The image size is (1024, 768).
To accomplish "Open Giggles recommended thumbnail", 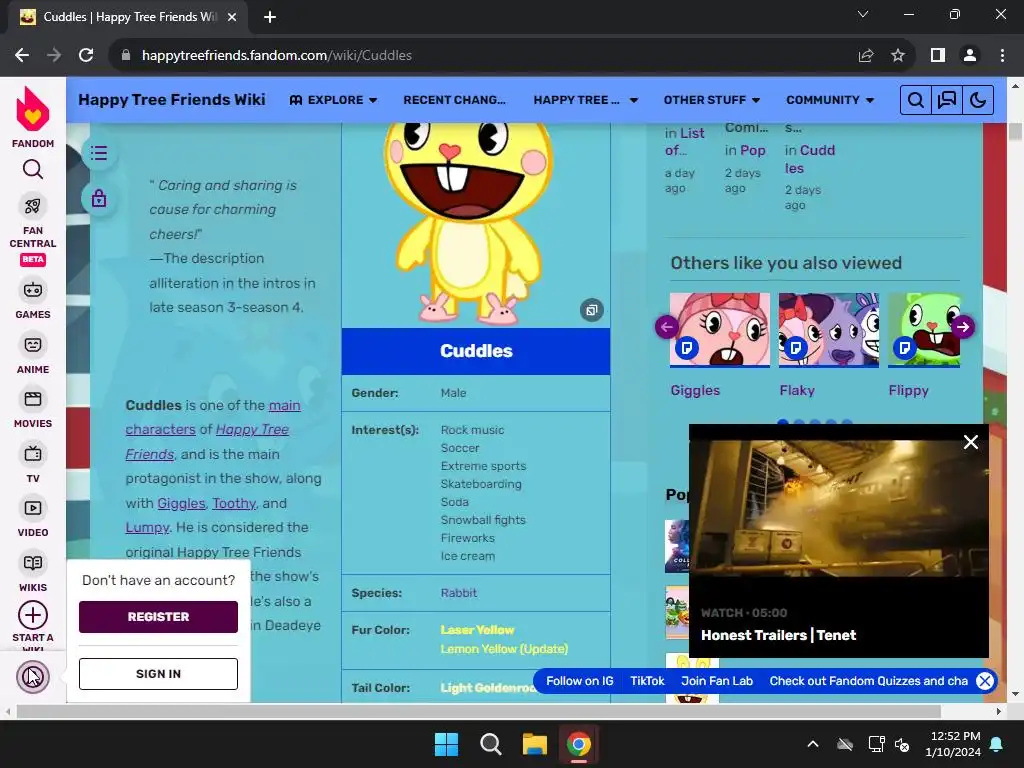I will [720, 330].
